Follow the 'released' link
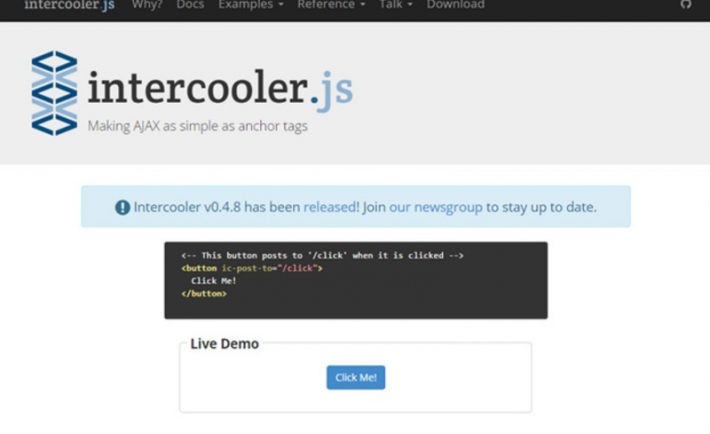710x434 pixels. pyautogui.click(x=331, y=207)
